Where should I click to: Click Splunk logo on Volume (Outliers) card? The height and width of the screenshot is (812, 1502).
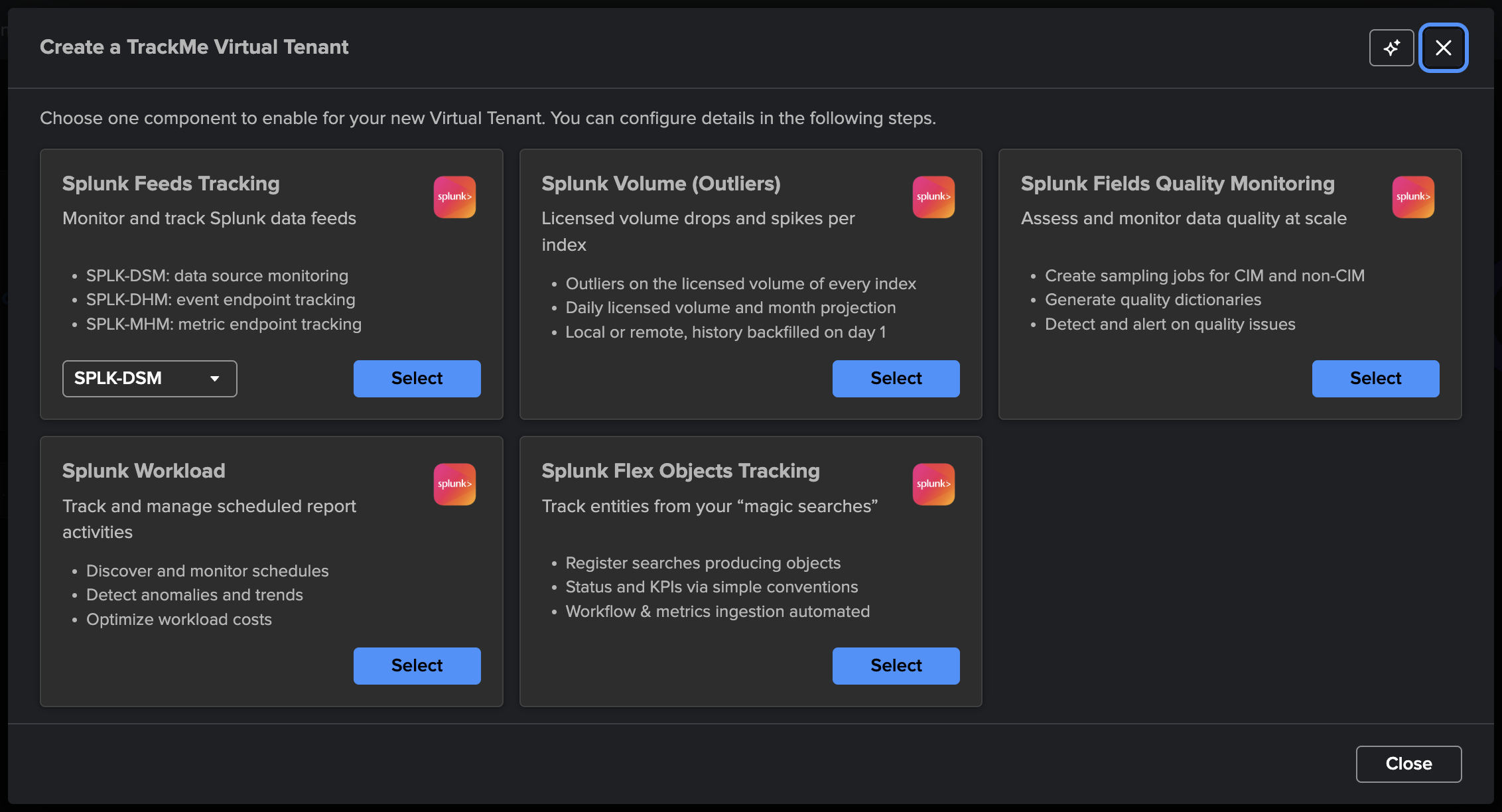click(x=933, y=197)
